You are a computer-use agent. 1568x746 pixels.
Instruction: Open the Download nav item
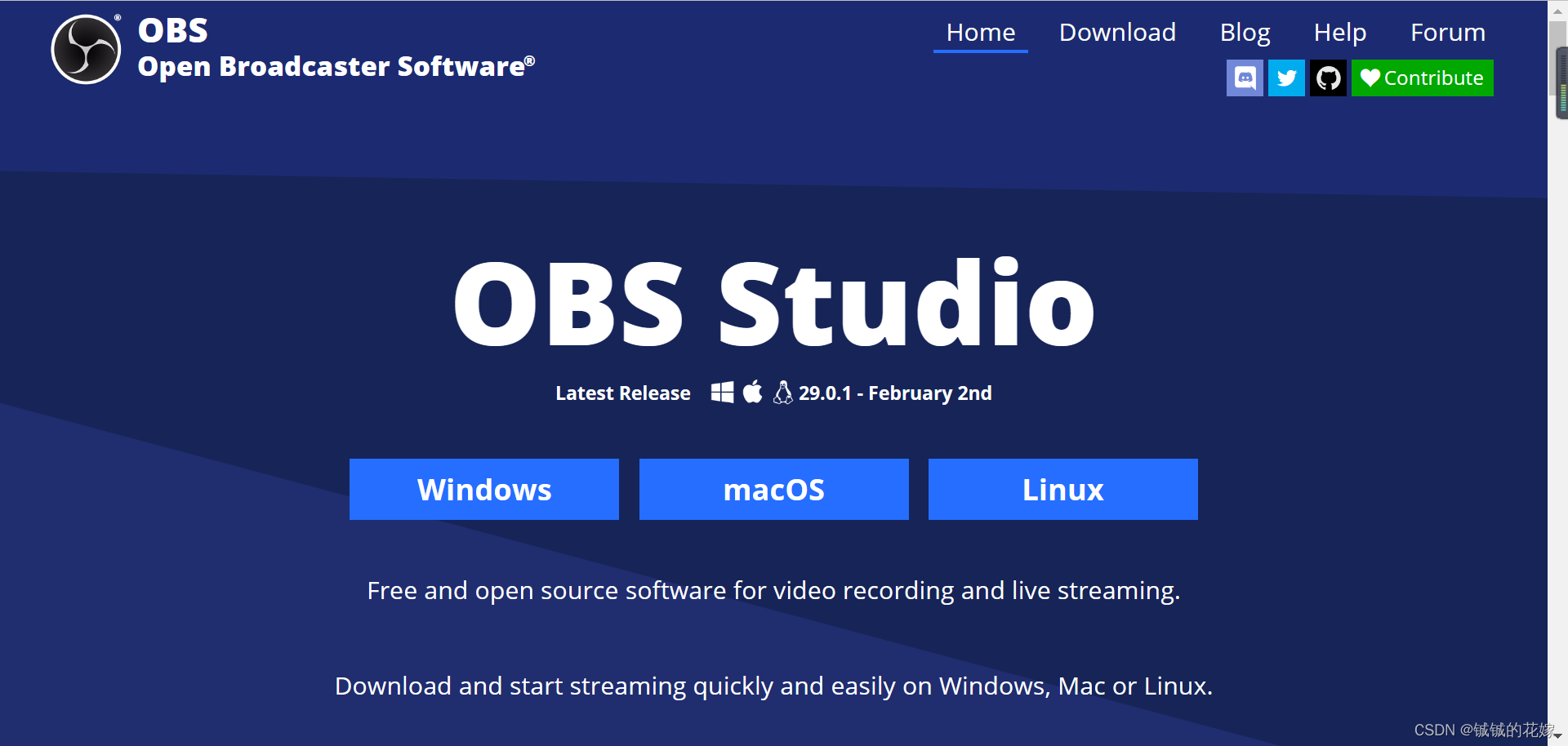click(x=1117, y=33)
